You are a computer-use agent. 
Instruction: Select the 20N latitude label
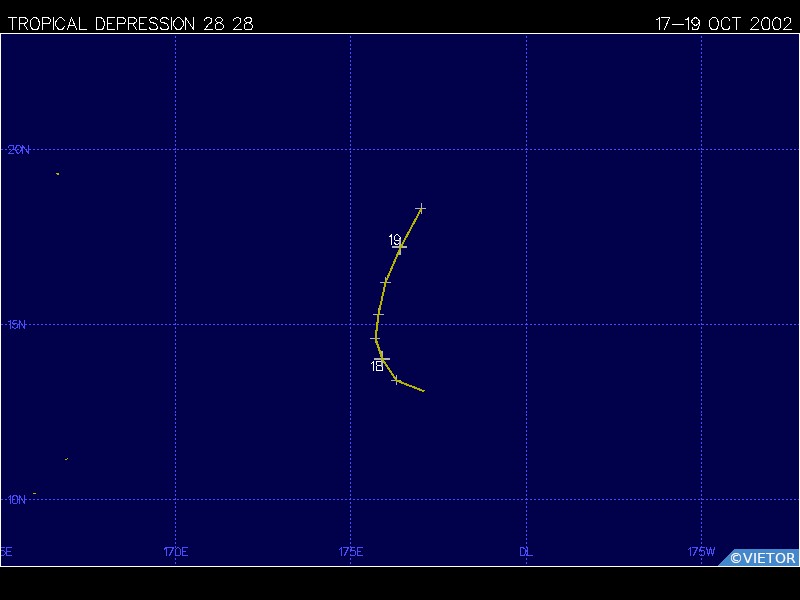click(18, 149)
